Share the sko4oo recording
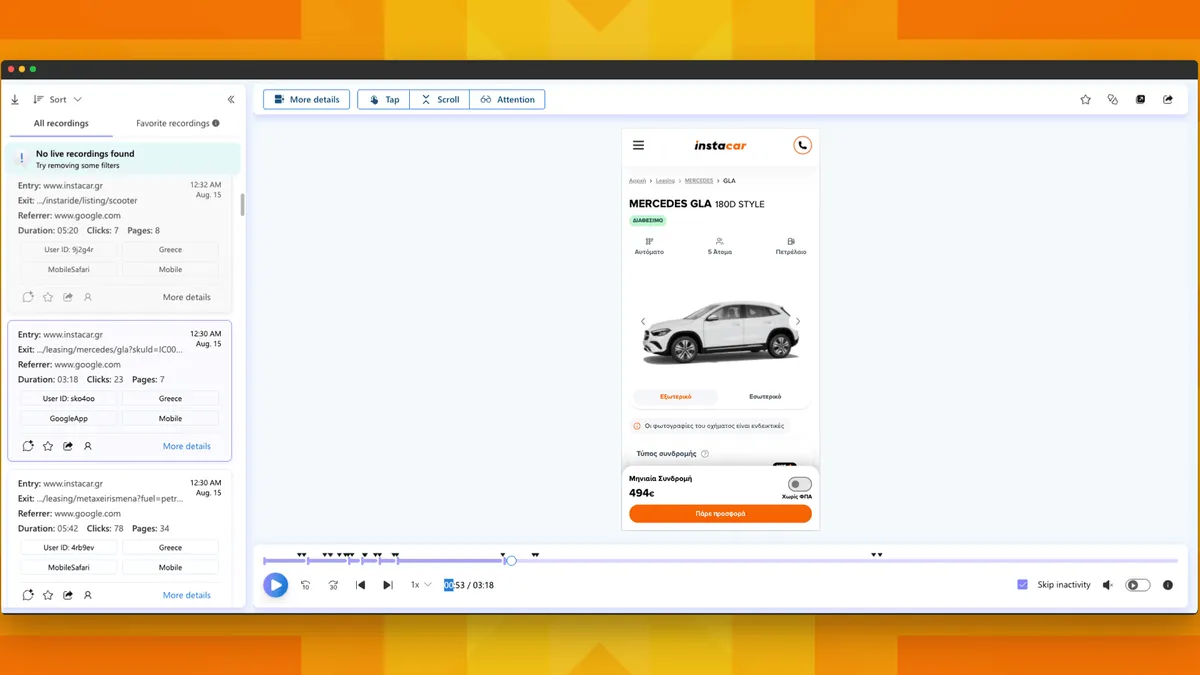 click(x=68, y=446)
